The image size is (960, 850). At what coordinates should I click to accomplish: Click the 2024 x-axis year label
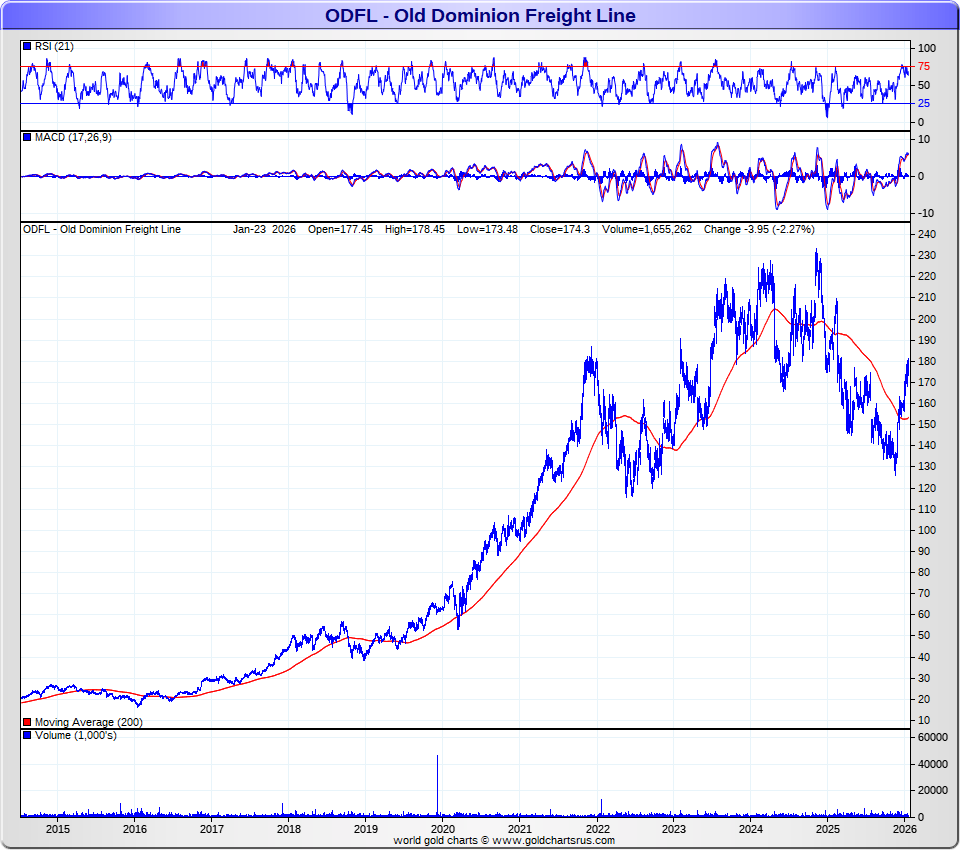tap(751, 829)
